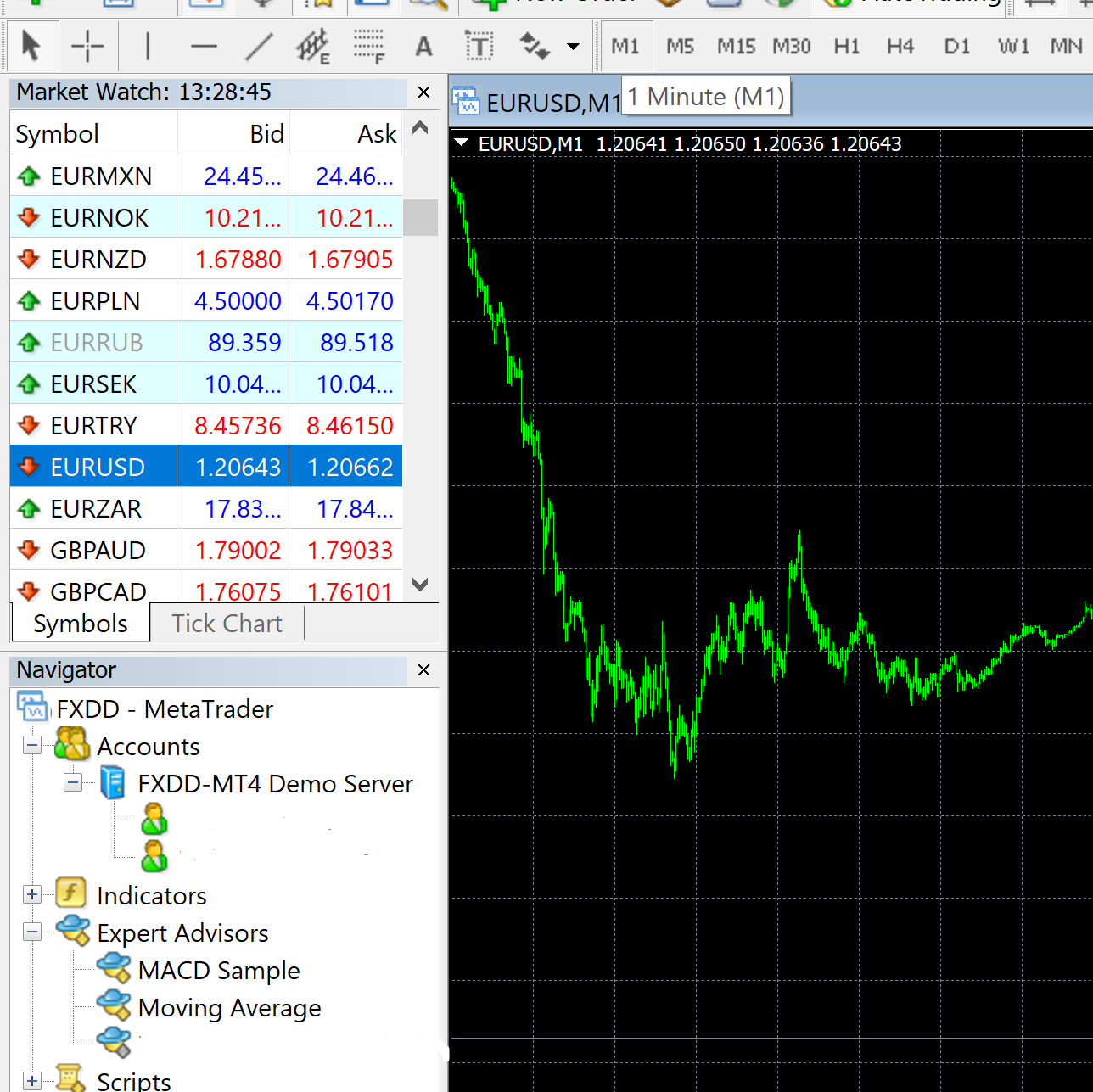Collapse the Accounts tree node
The width and height of the screenshot is (1093, 1092).
click(32, 746)
